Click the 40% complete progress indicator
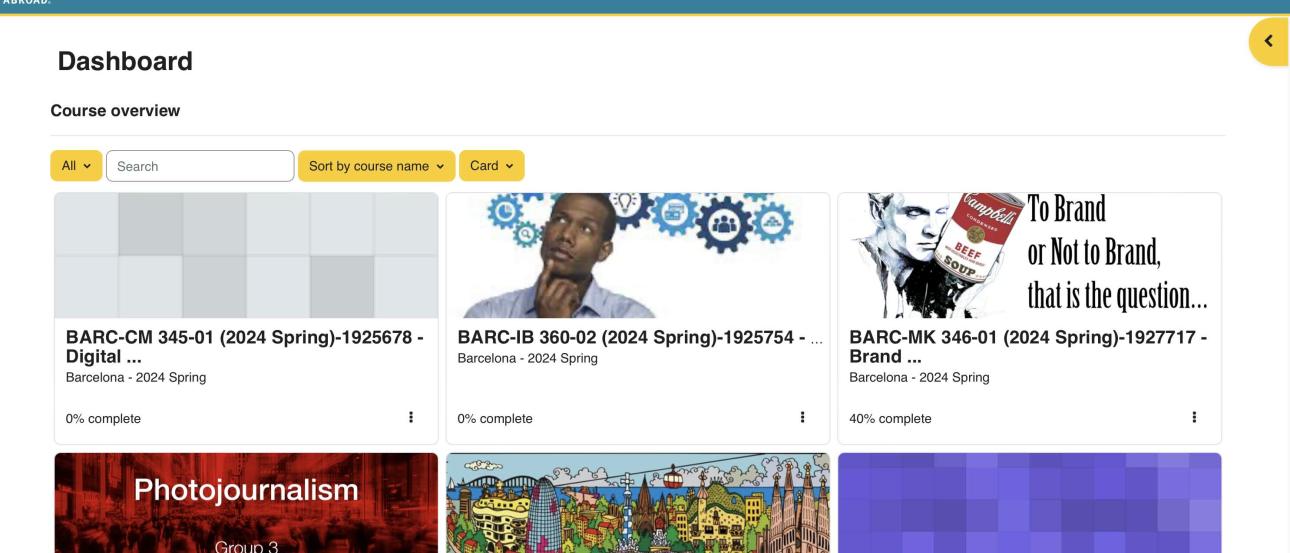The height and width of the screenshot is (553, 1290). click(x=890, y=419)
